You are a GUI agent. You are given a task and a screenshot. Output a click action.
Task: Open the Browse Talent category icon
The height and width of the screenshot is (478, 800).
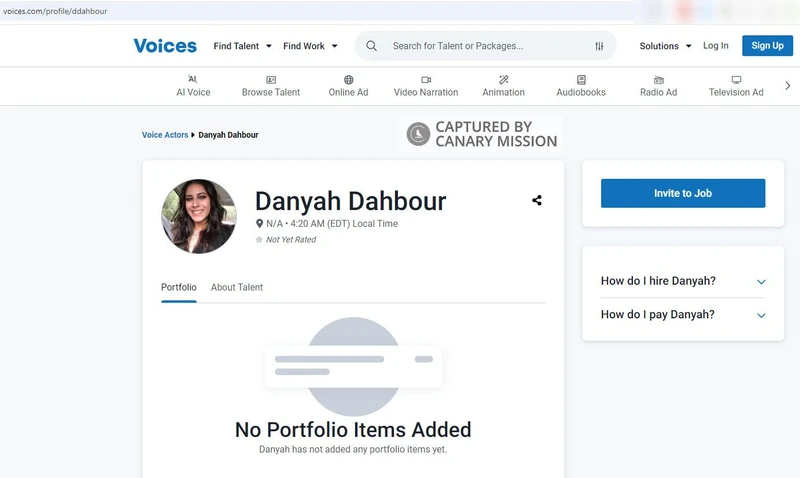271,80
